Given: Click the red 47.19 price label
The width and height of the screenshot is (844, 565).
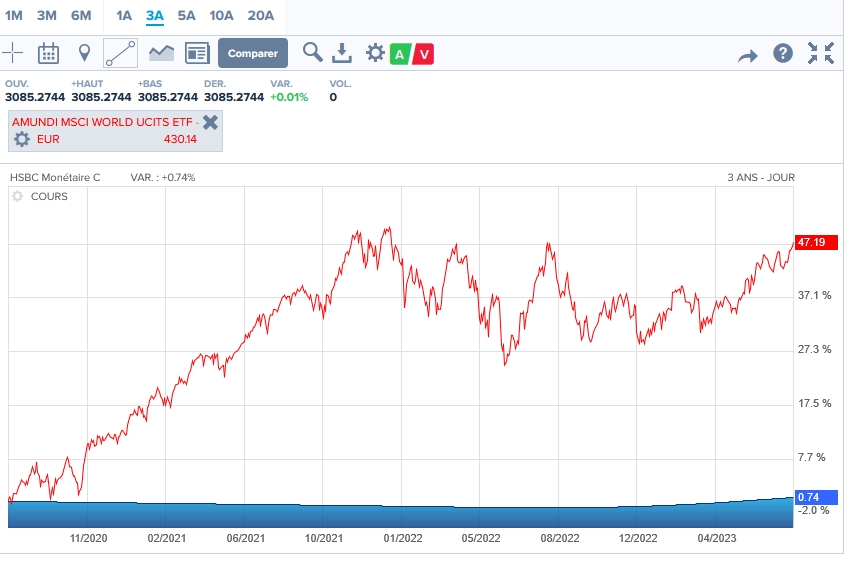Looking at the screenshot, I should [x=812, y=242].
